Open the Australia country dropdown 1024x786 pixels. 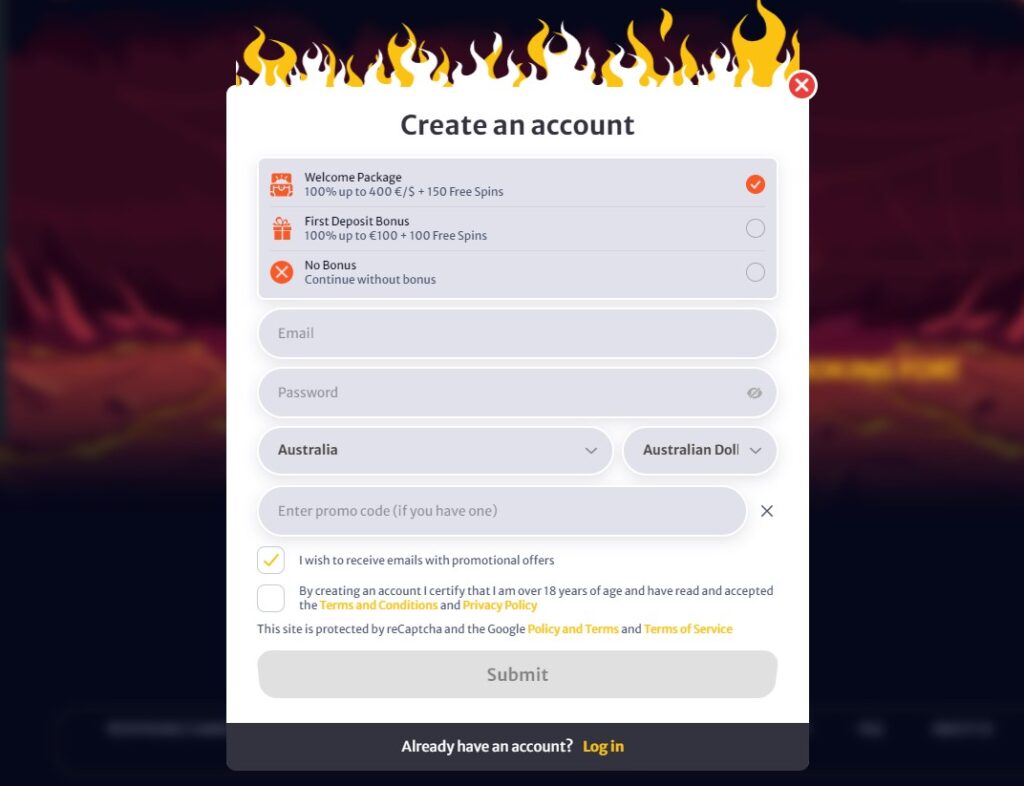[436, 450]
